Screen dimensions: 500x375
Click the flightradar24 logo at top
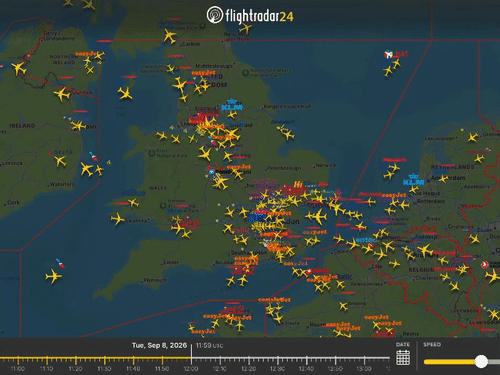250,15
